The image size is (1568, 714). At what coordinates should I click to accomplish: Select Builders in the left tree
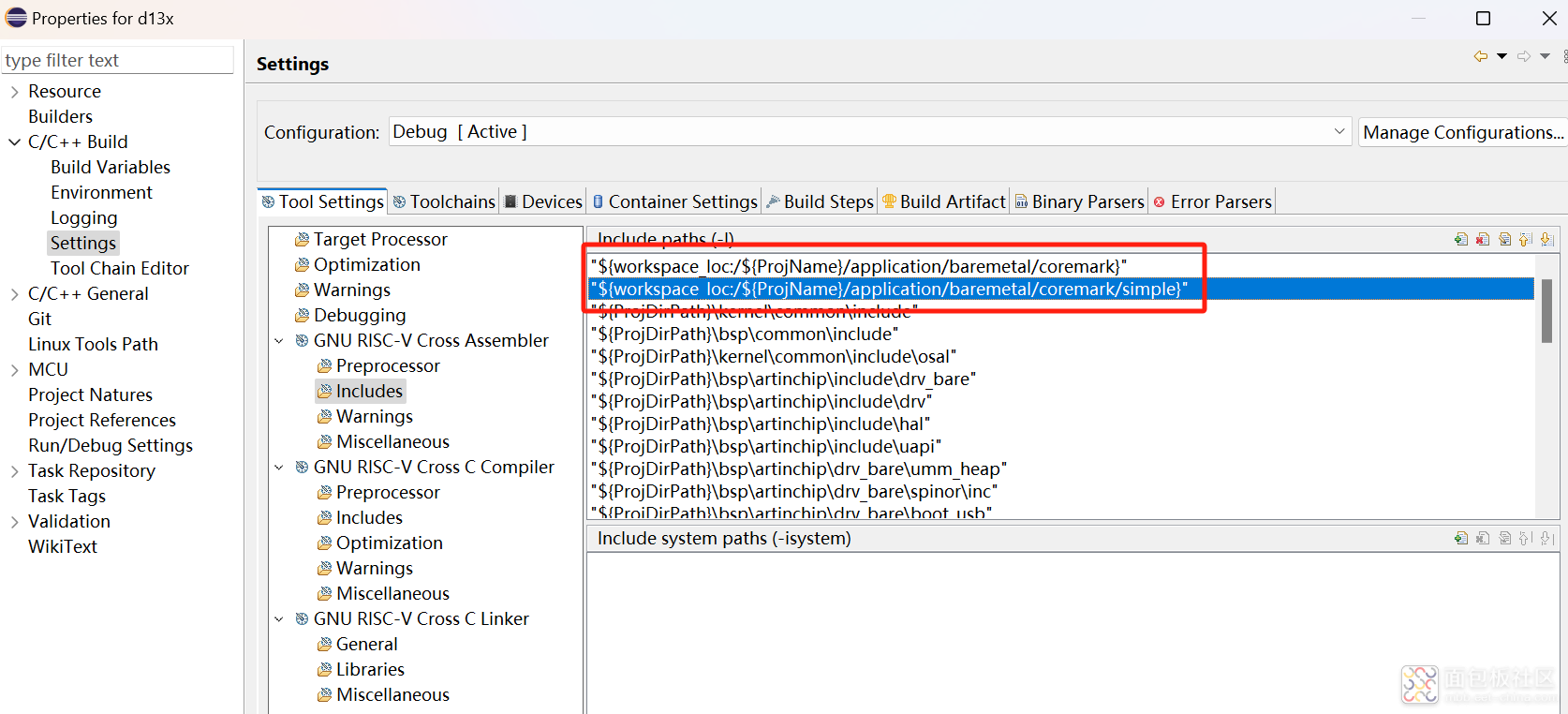(60, 116)
